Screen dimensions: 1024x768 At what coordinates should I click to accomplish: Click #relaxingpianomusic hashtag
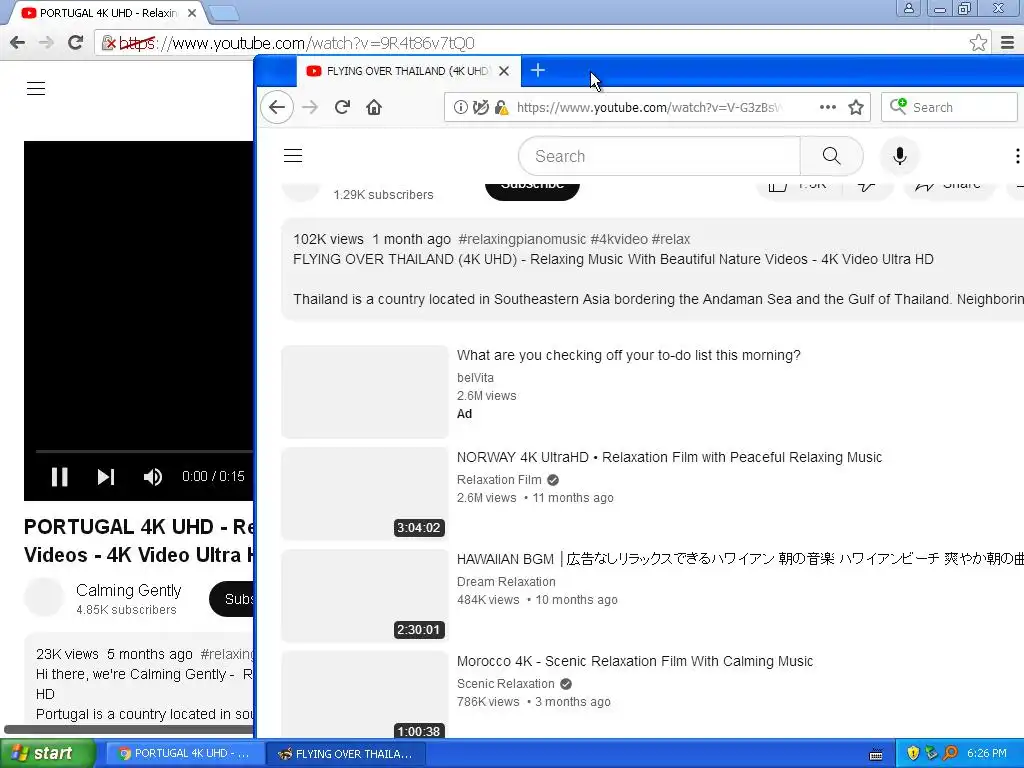tap(522, 240)
